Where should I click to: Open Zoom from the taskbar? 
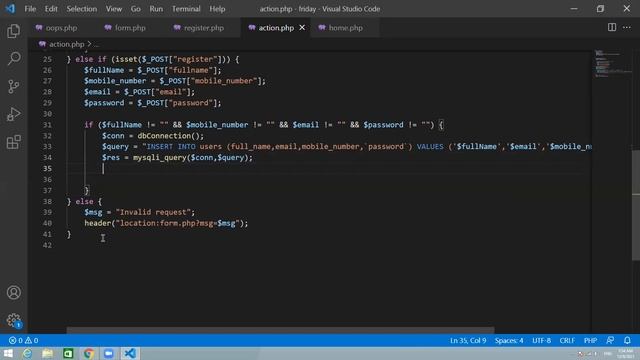pyautogui.click(x=109, y=353)
